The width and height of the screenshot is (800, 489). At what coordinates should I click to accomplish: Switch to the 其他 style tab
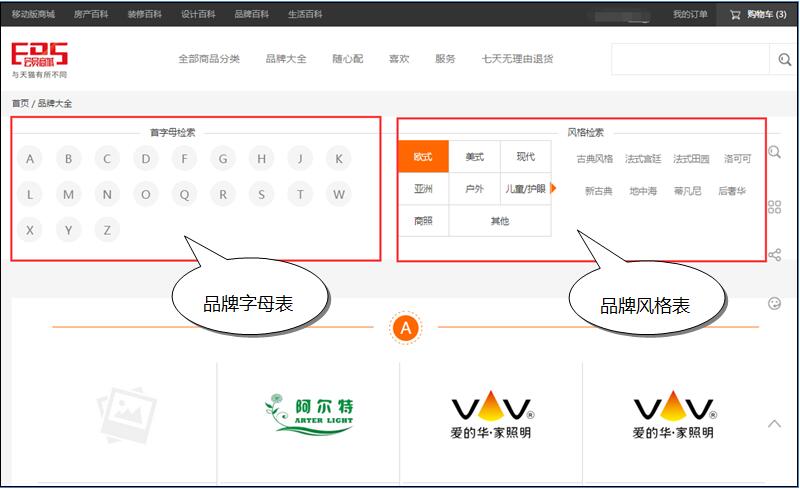point(500,221)
